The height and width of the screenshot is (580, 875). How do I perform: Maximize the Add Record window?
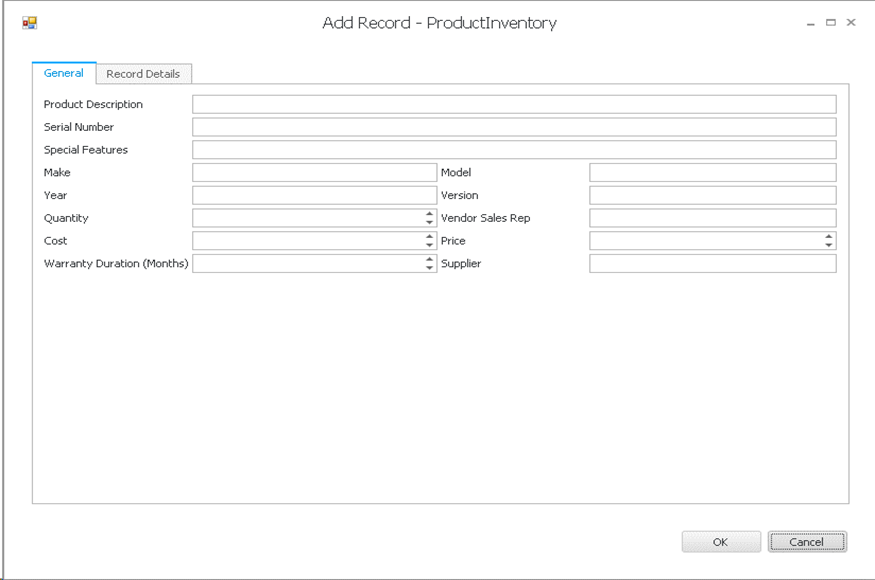(830, 22)
